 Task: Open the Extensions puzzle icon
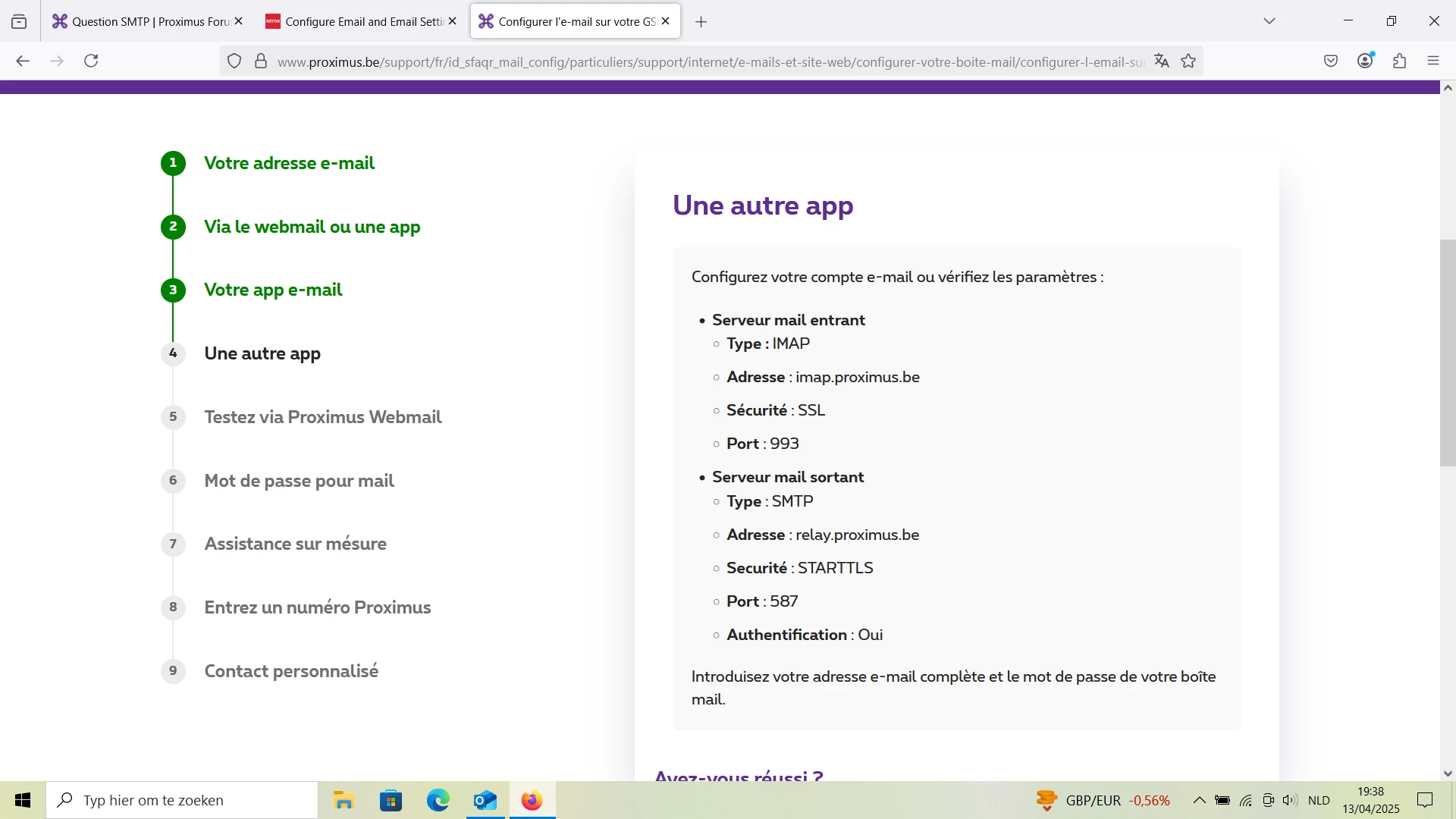[x=1400, y=61]
